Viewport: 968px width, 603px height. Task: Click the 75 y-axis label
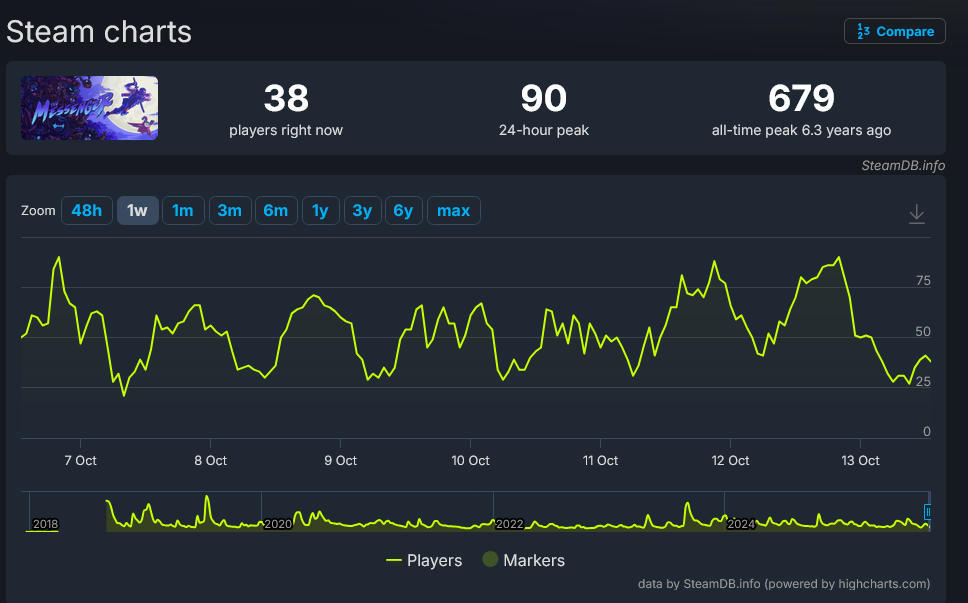click(923, 281)
